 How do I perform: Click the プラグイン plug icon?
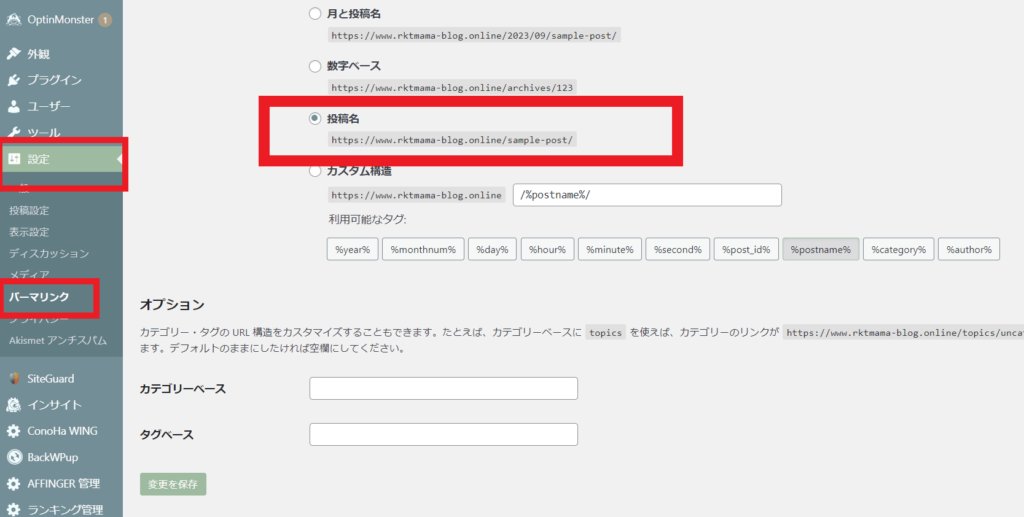pos(14,80)
